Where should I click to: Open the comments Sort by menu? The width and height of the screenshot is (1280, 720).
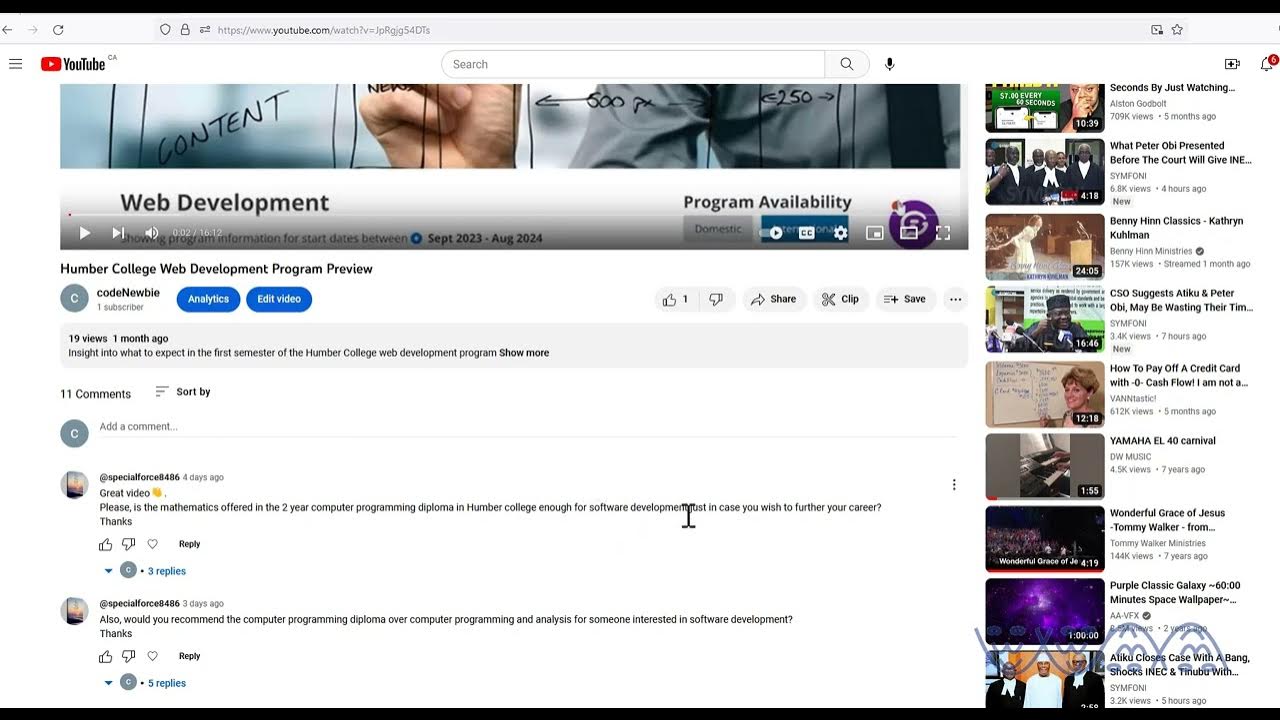183,392
